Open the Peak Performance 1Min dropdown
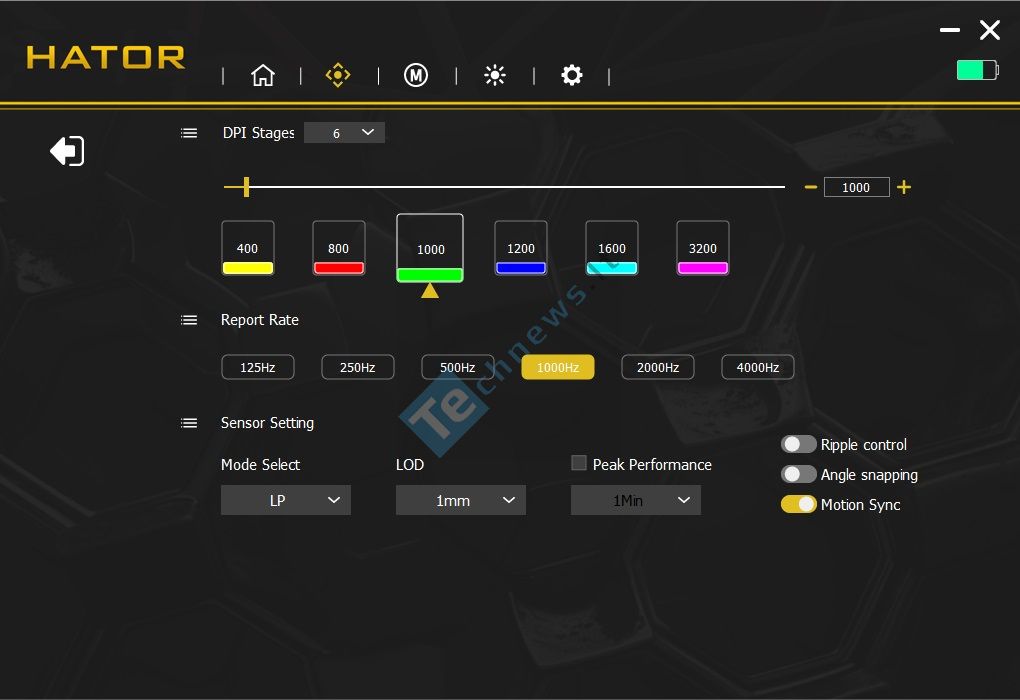The image size is (1020, 700). click(x=636, y=500)
